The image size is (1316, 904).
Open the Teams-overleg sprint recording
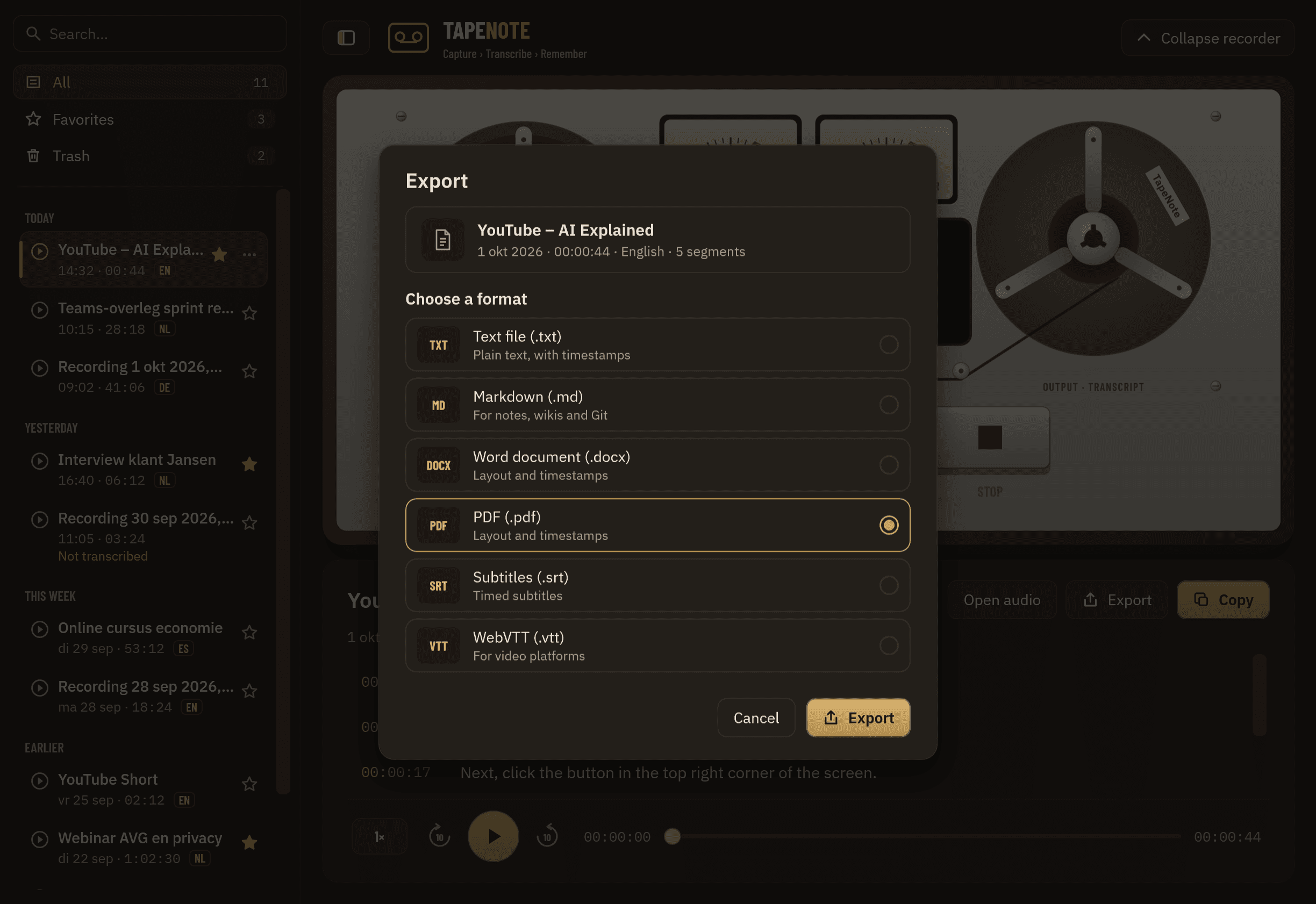[144, 318]
